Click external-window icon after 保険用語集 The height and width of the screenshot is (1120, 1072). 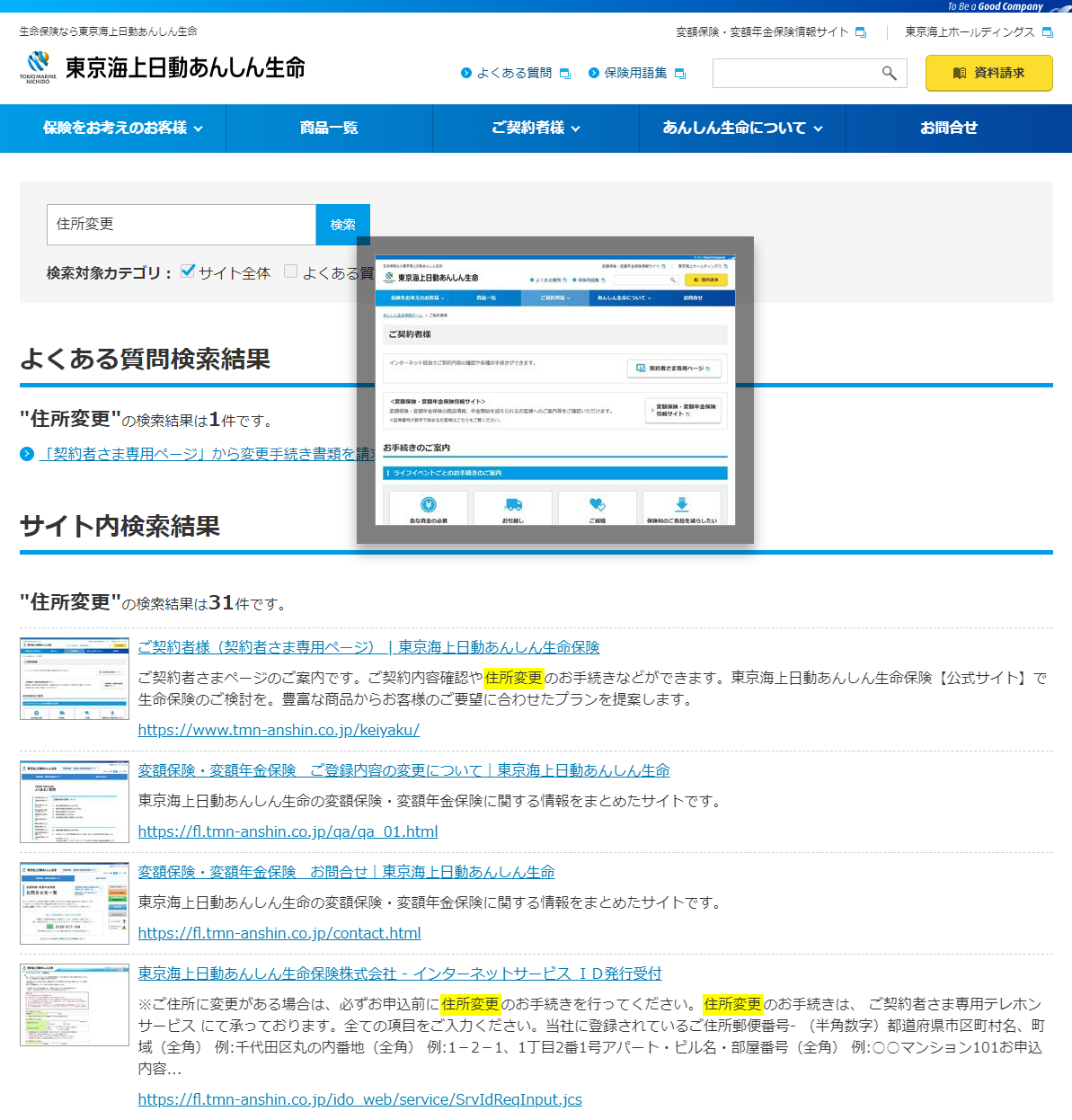pos(680,74)
